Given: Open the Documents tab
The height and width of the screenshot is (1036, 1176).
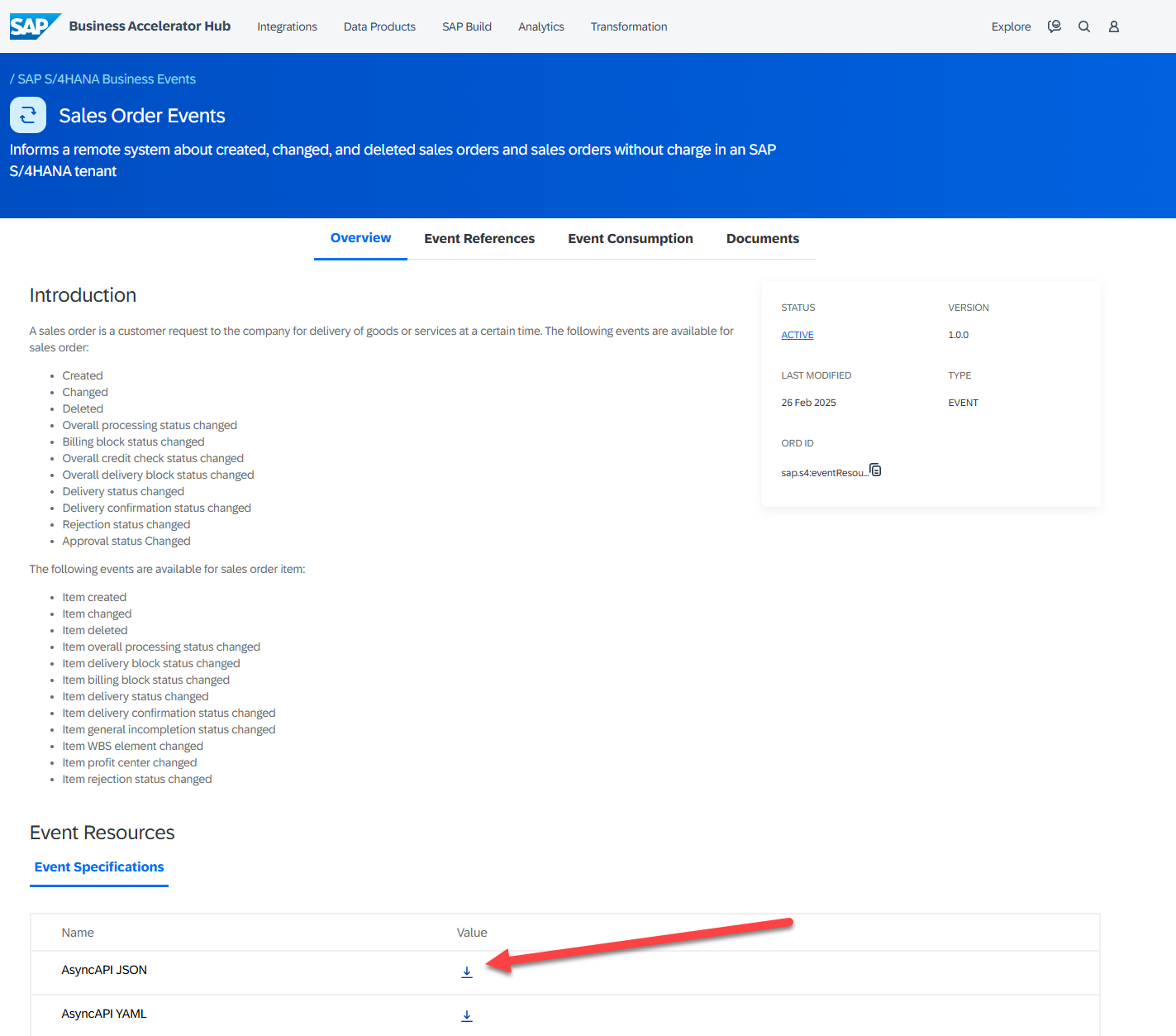Looking at the screenshot, I should (x=763, y=239).
